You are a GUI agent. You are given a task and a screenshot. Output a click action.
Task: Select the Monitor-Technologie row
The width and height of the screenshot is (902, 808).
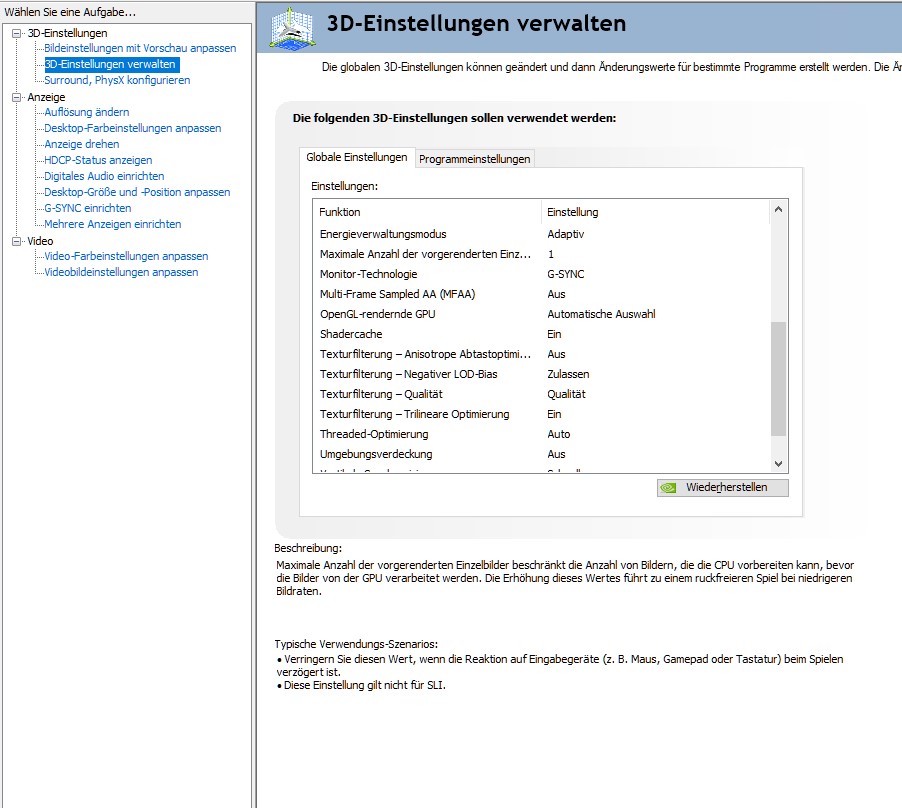point(541,274)
